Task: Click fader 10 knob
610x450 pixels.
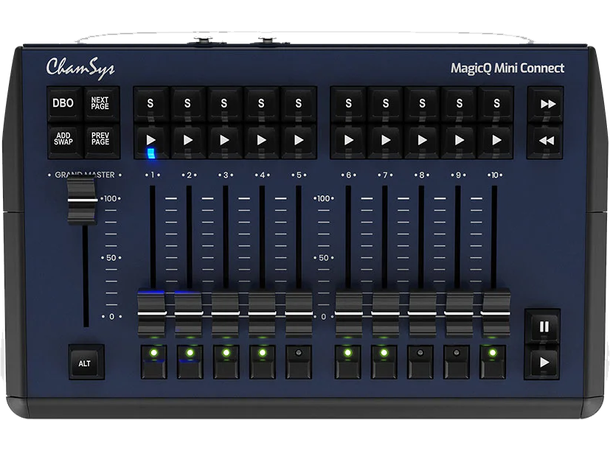Action: point(495,313)
